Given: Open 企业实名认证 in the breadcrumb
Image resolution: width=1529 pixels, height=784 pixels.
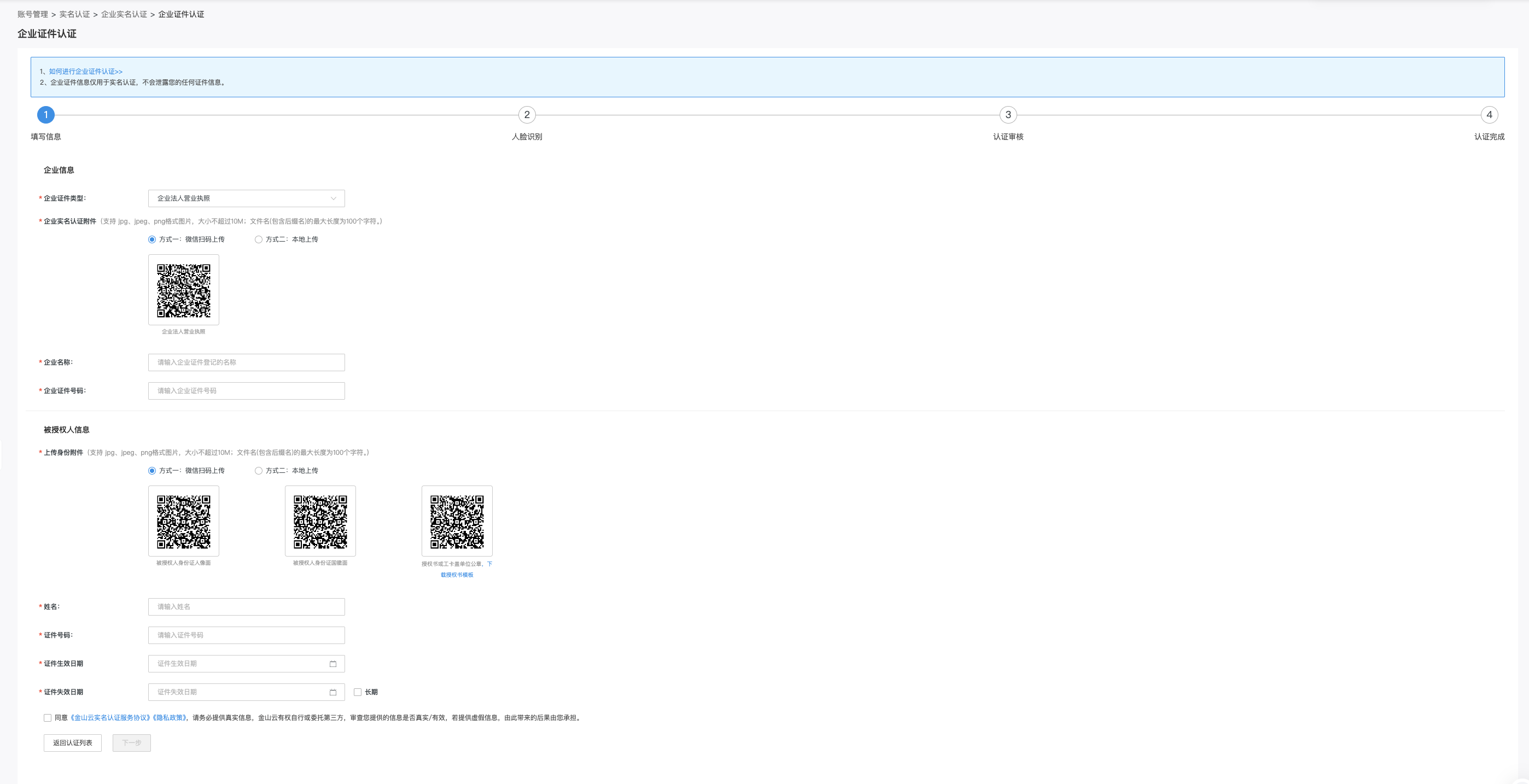Looking at the screenshot, I should pos(124,14).
